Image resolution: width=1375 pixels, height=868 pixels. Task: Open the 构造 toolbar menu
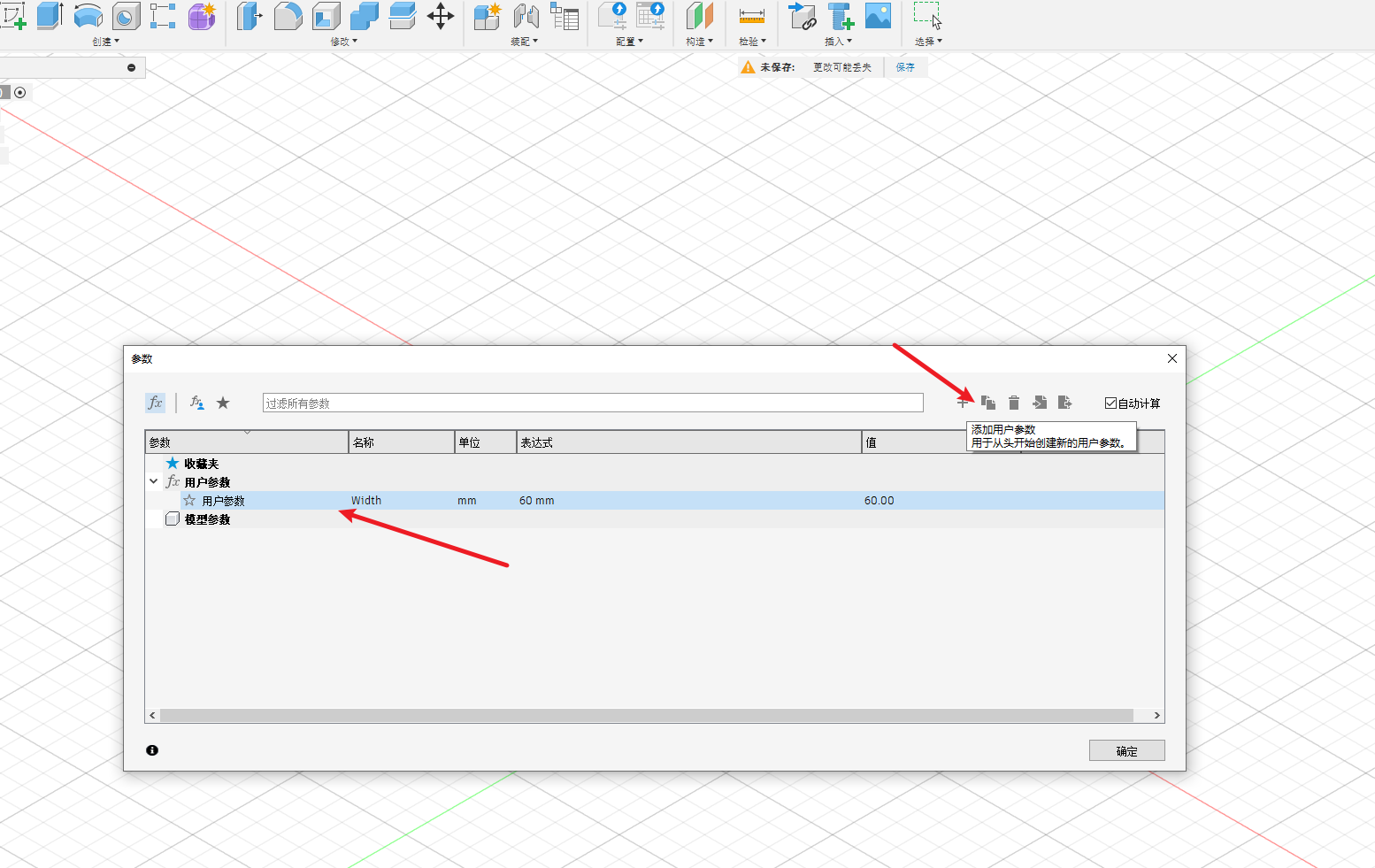(x=699, y=42)
